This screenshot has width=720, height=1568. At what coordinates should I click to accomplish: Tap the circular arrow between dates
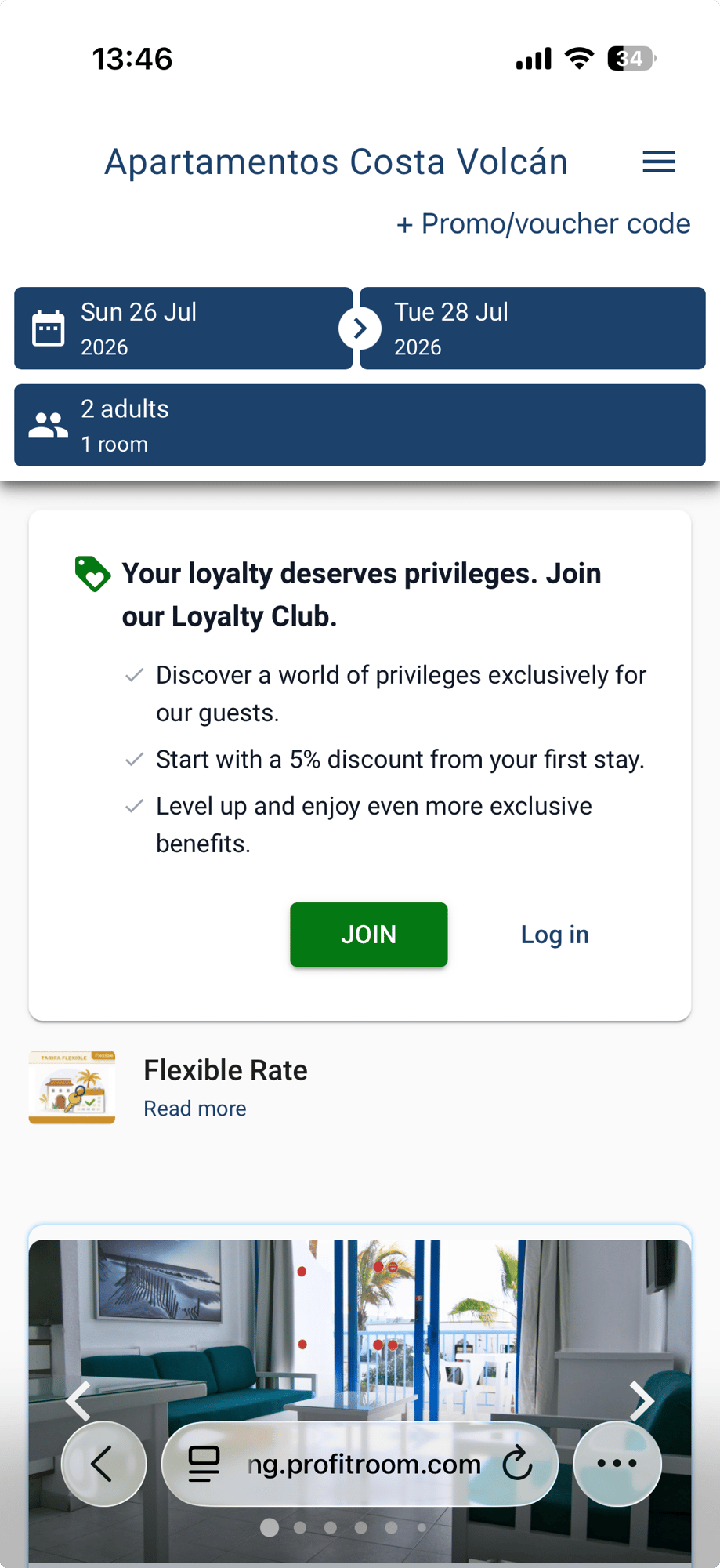(x=360, y=328)
